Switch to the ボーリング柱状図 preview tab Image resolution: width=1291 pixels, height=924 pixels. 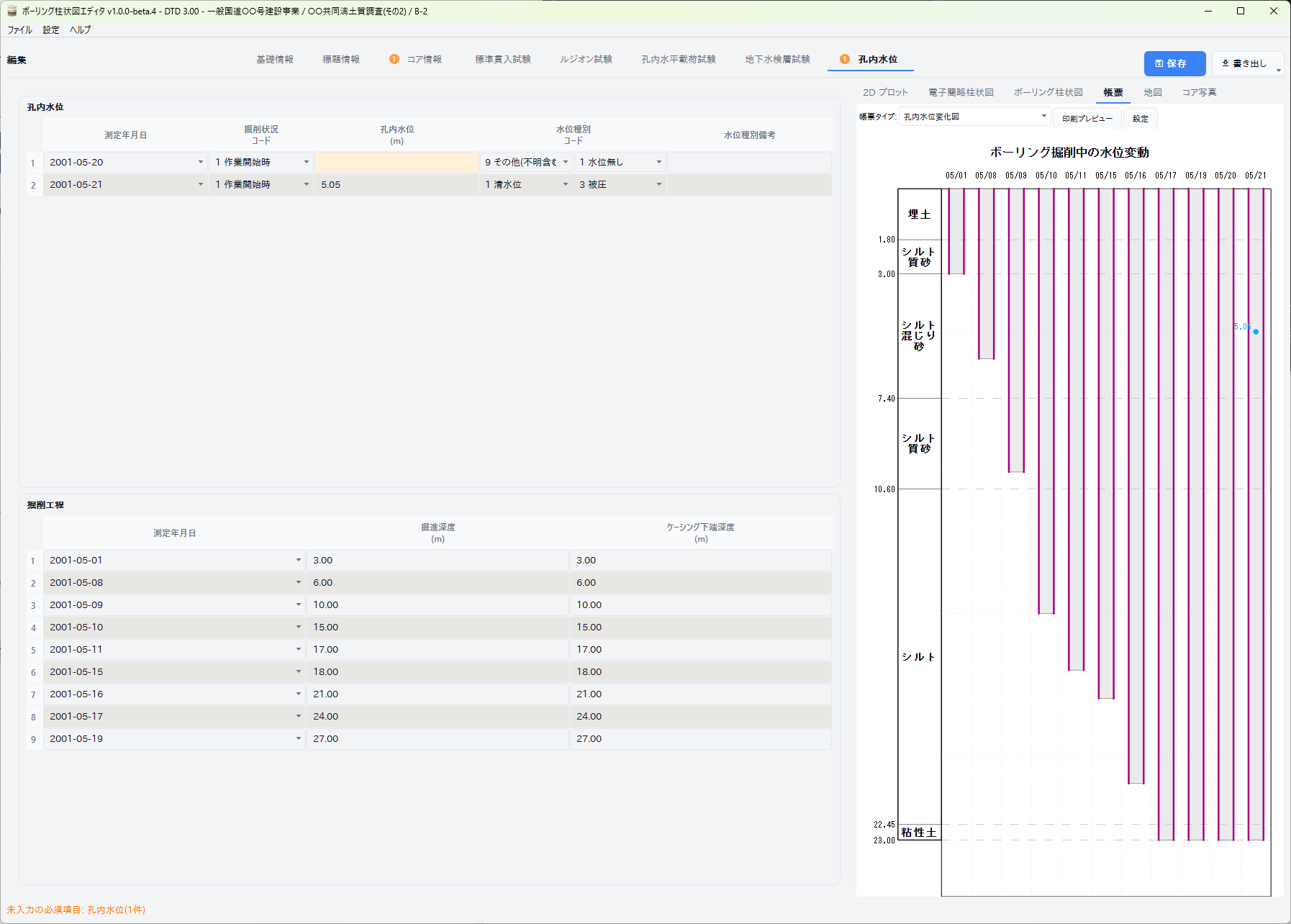(x=1048, y=92)
